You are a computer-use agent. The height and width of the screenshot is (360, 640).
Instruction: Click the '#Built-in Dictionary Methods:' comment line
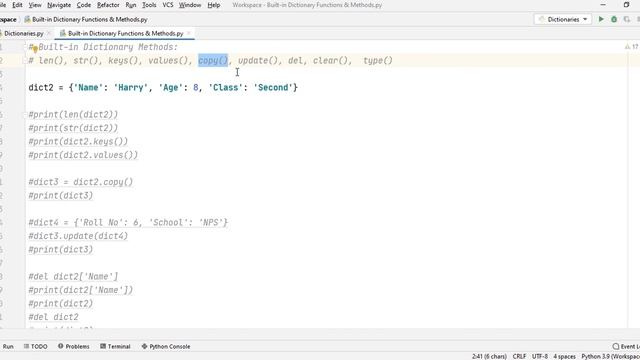coord(103,47)
